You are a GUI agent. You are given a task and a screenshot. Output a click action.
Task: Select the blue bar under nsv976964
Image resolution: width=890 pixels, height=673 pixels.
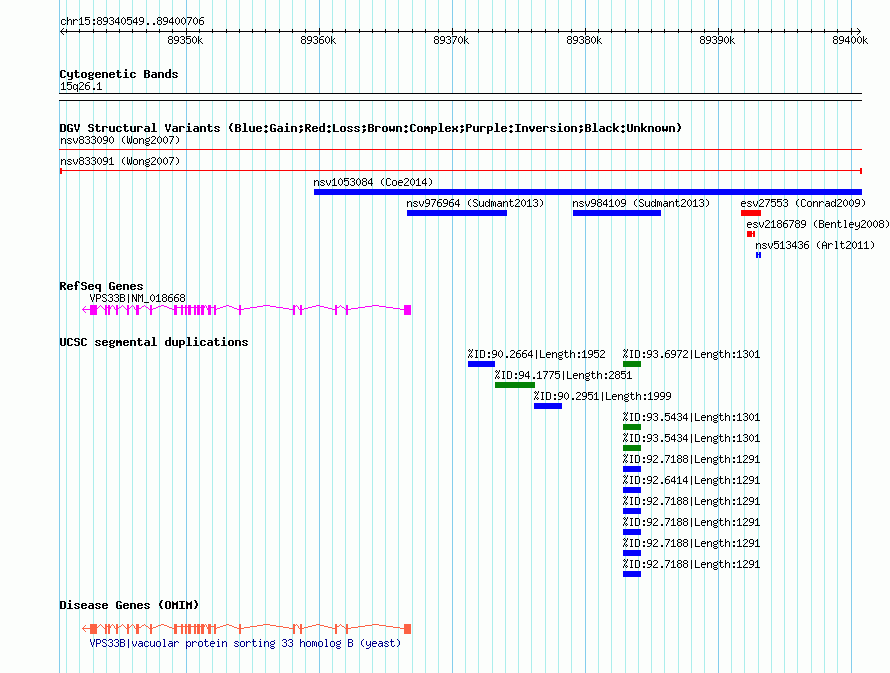457,213
